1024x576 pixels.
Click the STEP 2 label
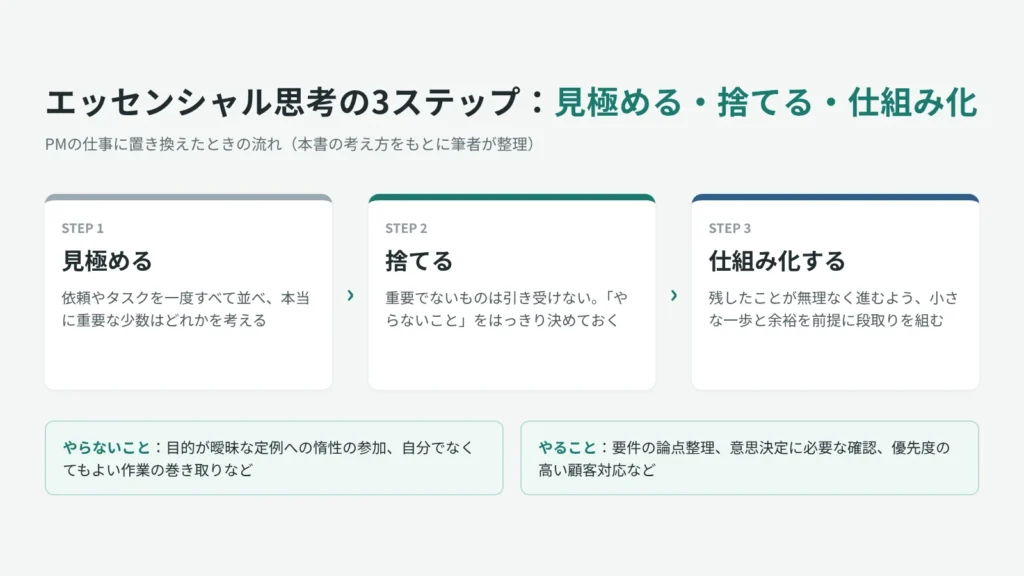(x=406, y=229)
